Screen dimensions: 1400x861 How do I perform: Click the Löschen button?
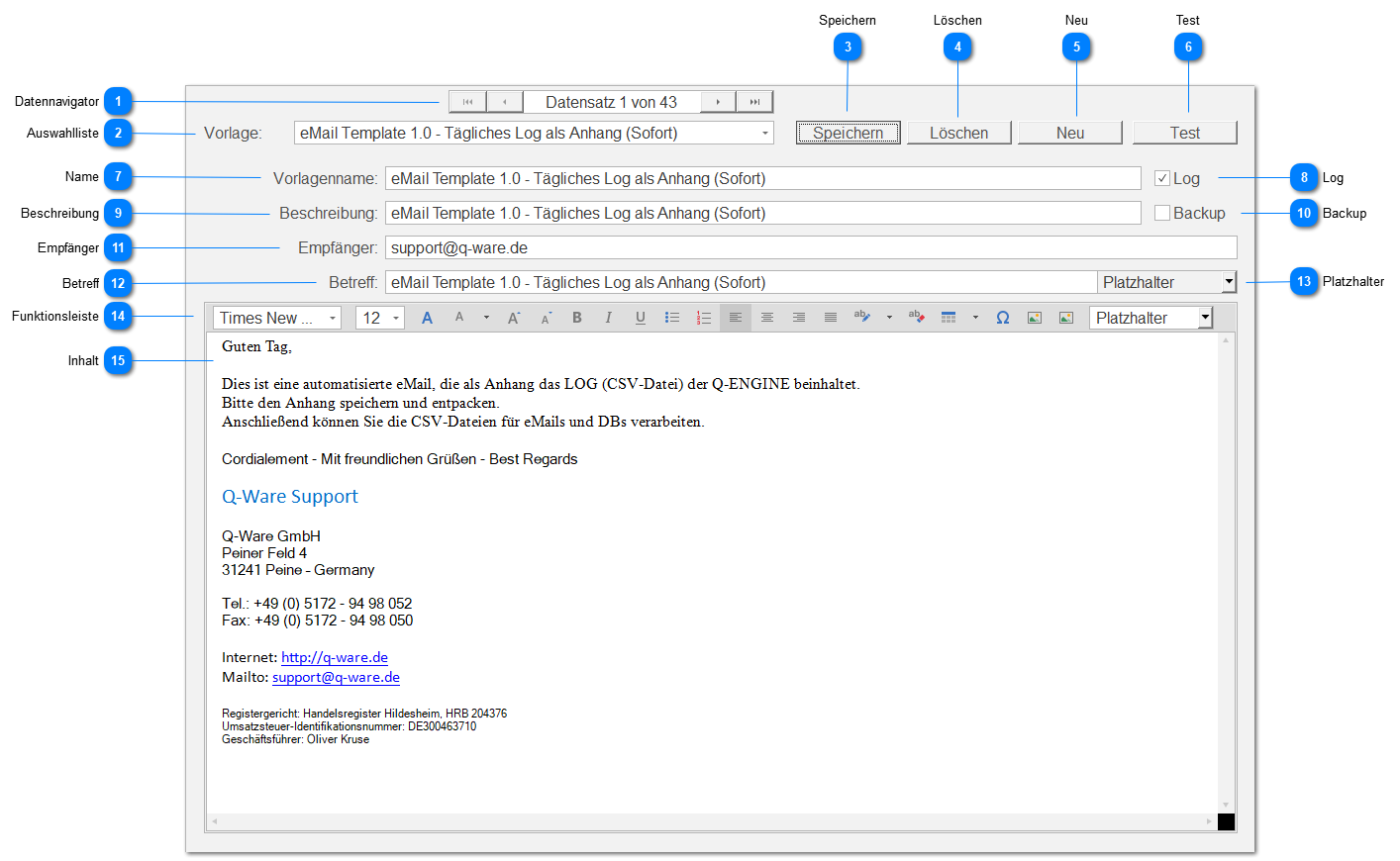958,133
